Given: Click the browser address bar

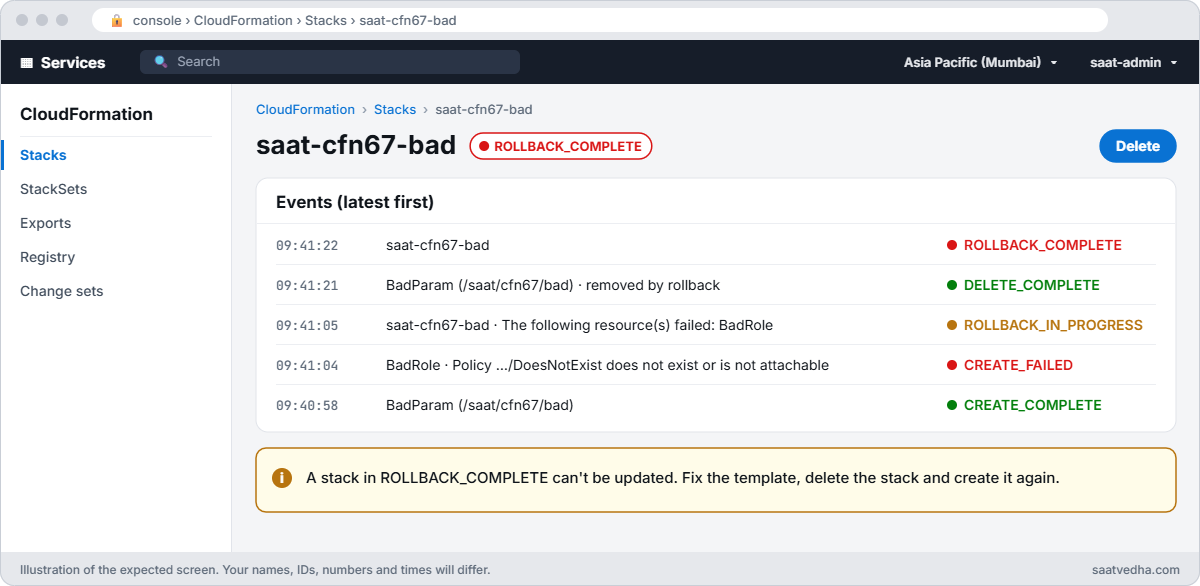Looking at the screenshot, I should (x=600, y=20).
